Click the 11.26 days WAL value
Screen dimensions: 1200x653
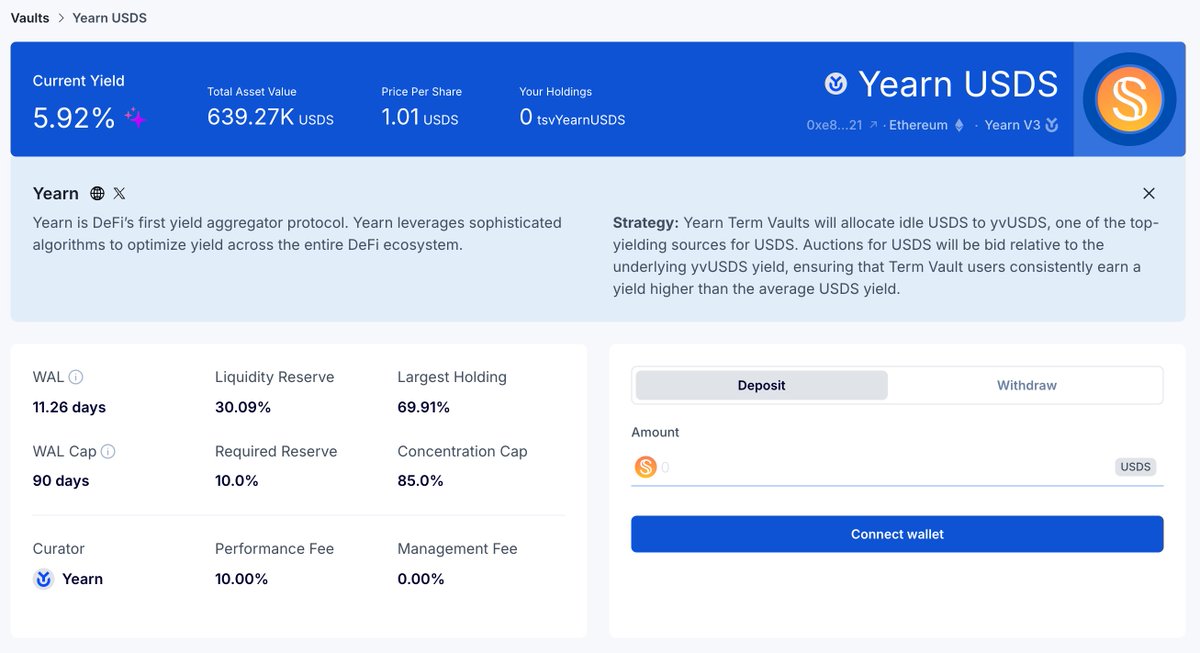coord(69,407)
